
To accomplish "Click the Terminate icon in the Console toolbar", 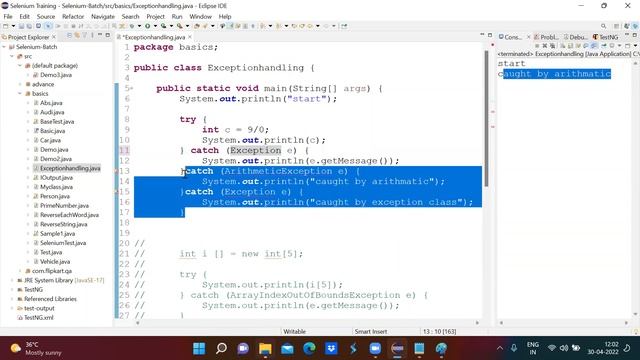I will point(537,45).
